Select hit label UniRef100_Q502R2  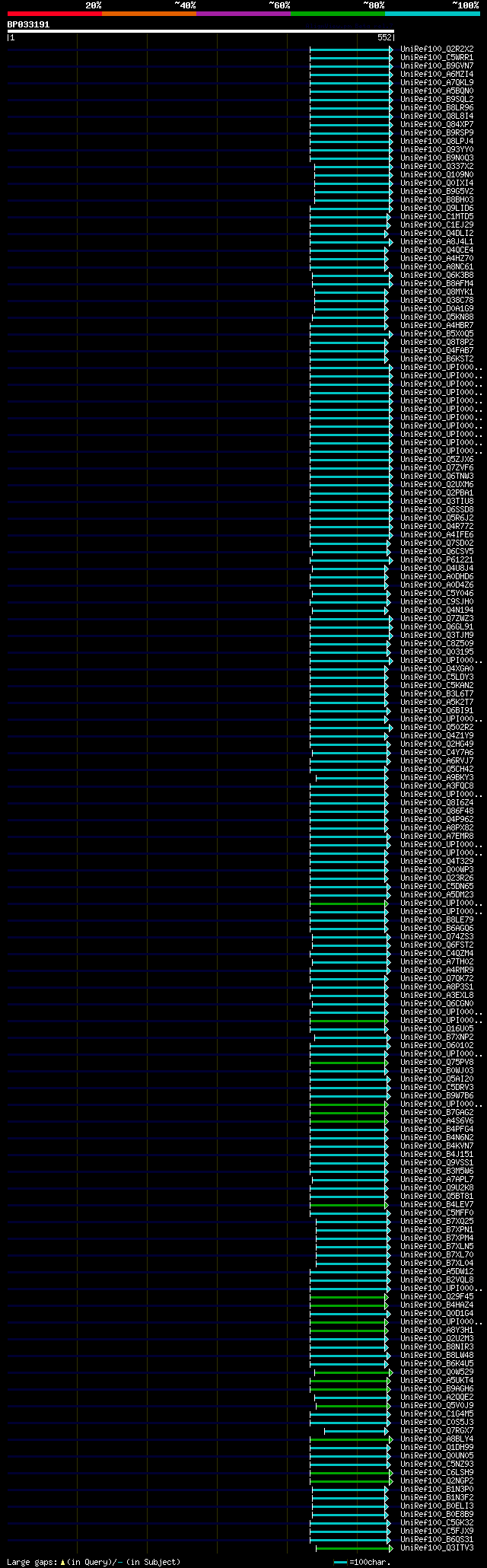pyautogui.click(x=437, y=727)
